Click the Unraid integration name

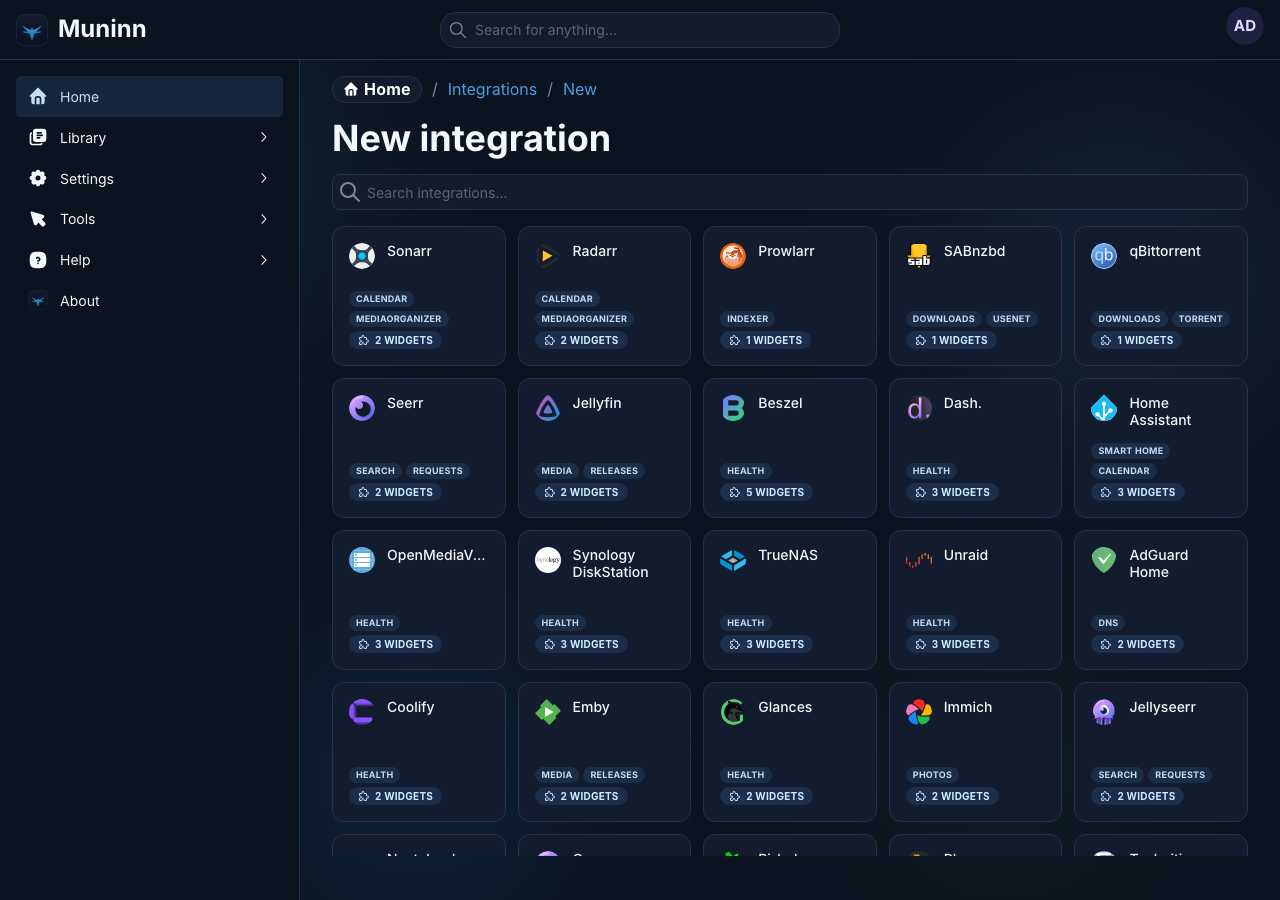(966, 555)
